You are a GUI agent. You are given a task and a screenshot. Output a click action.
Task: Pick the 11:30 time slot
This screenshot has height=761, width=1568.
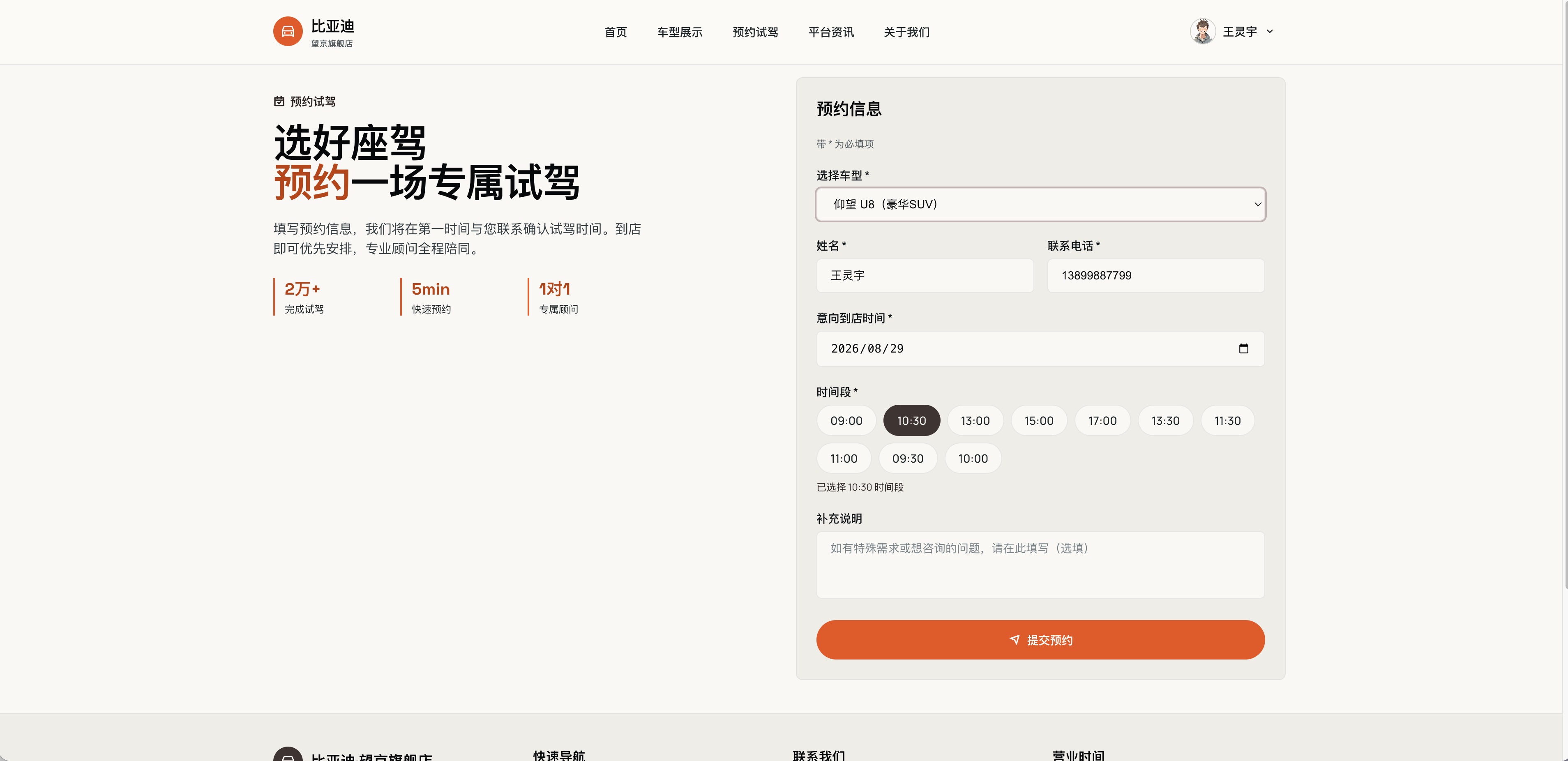tap(1228, 421)
